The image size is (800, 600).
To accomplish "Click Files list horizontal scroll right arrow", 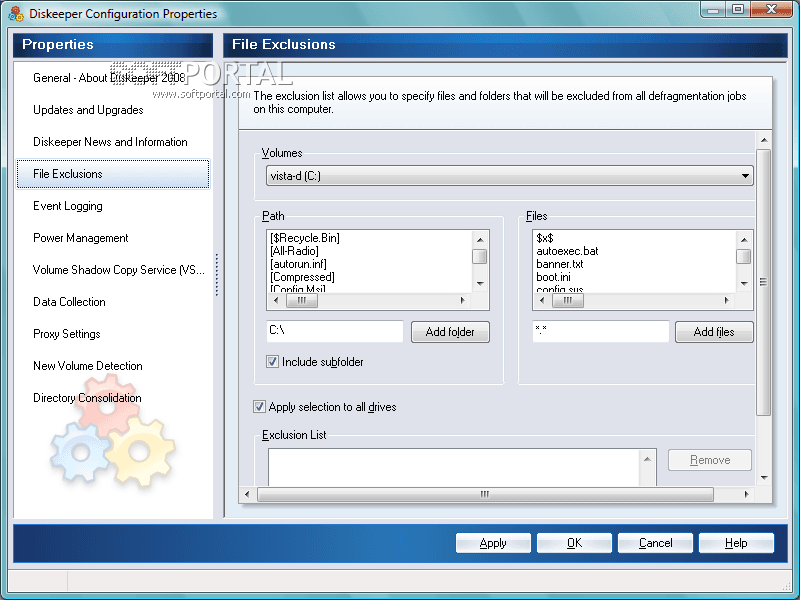I will tap(727, 301).
